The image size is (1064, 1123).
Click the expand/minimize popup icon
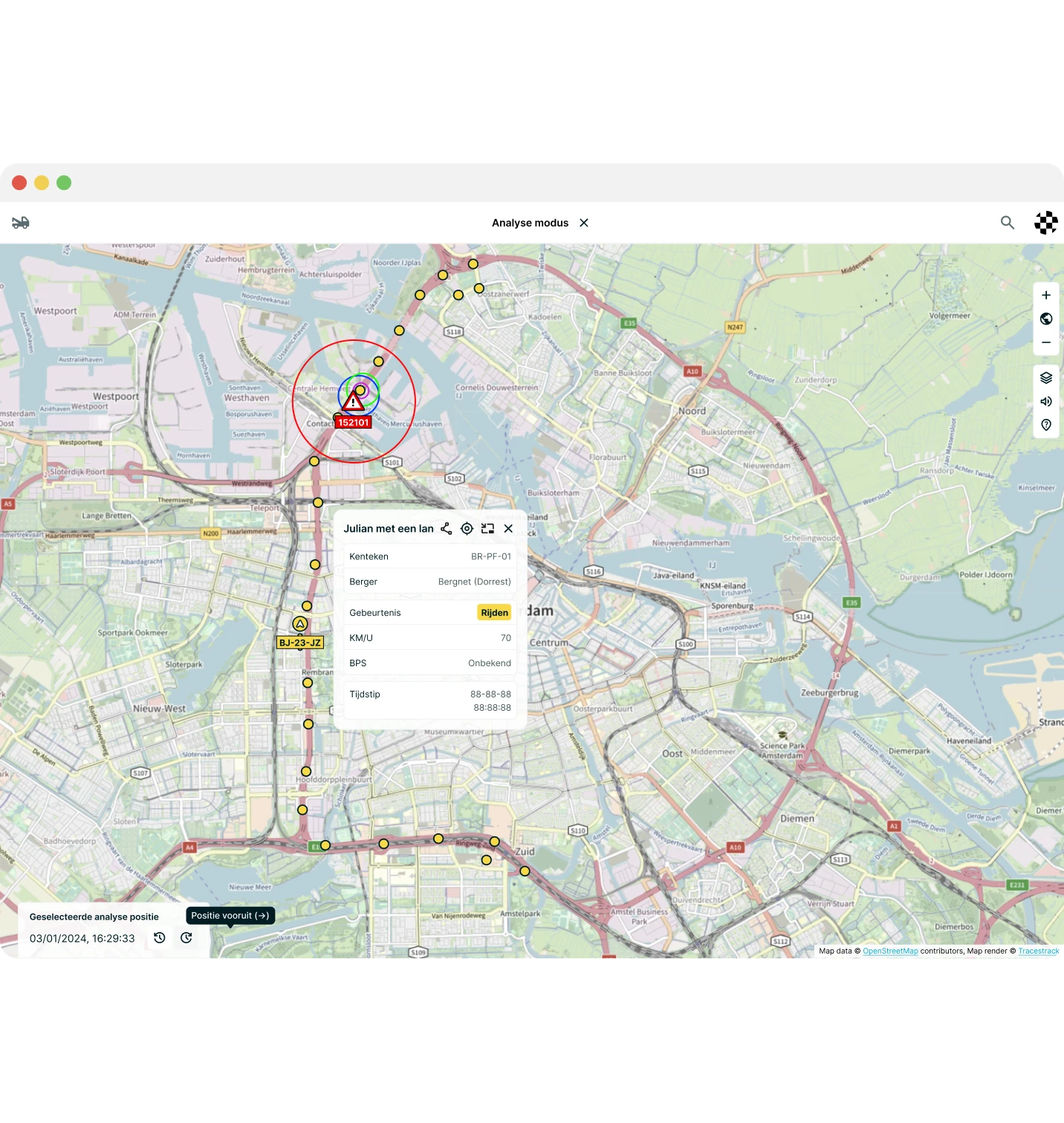(487, 529)
